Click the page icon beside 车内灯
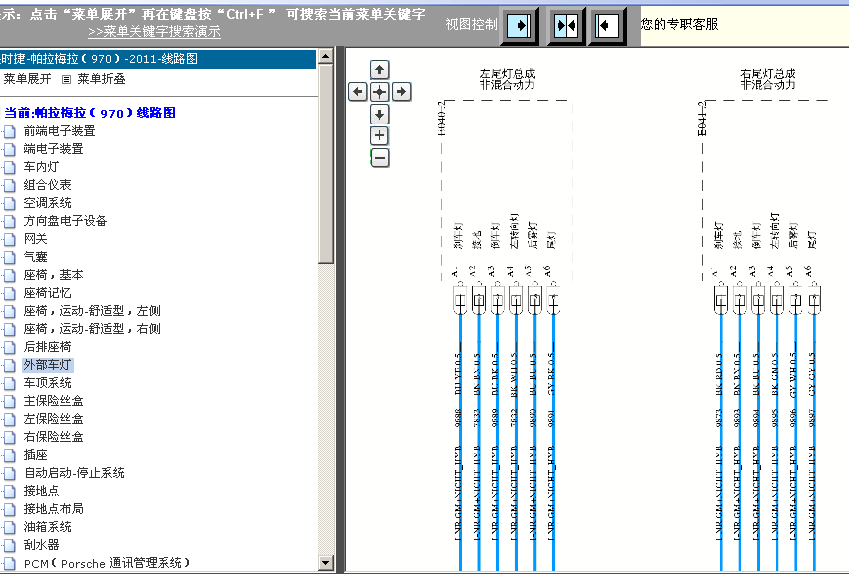849x574 pixels. point(10,167)
